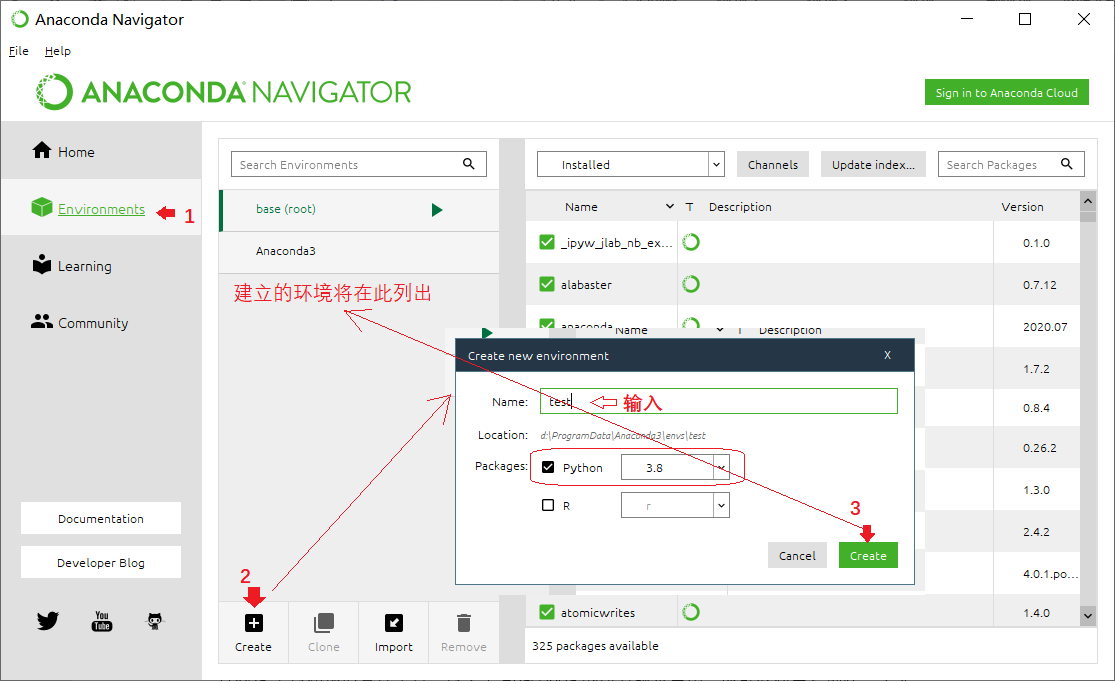This screenshot has height=684, width=1115.
Task: Click the 325 packages available status
Action: tap(595, 646)
